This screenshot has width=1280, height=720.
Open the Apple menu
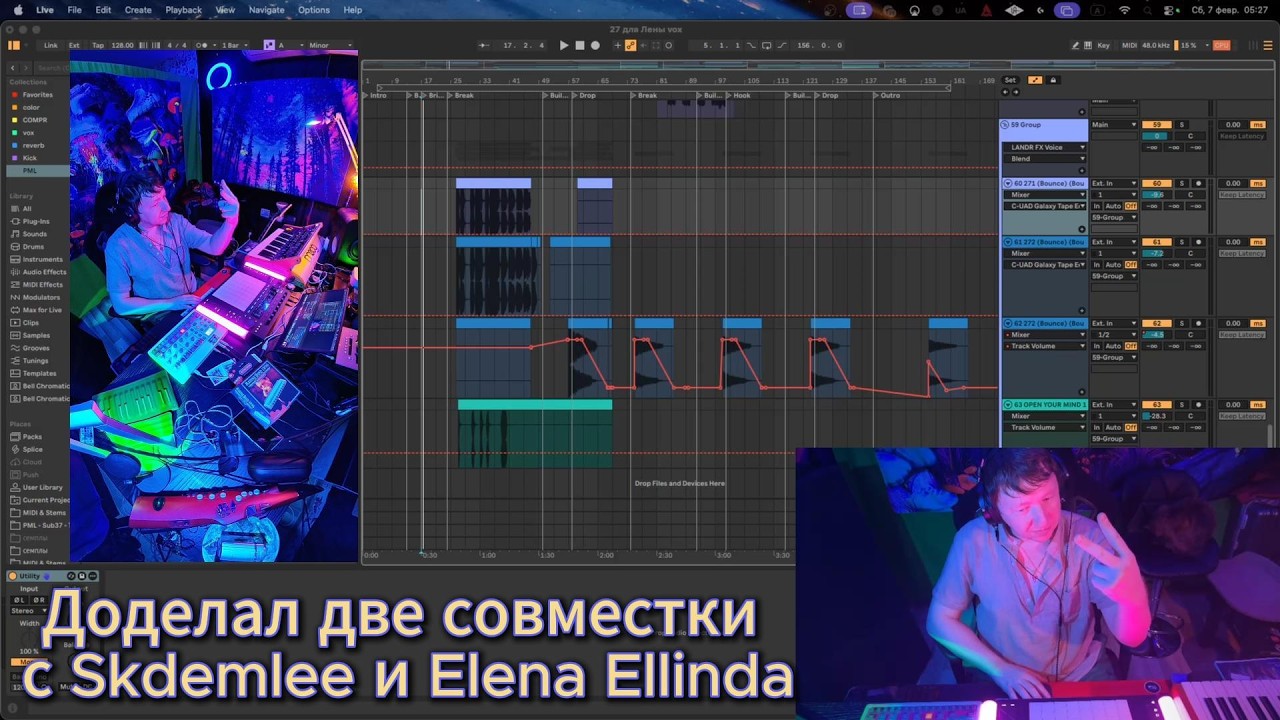(18, 10)
